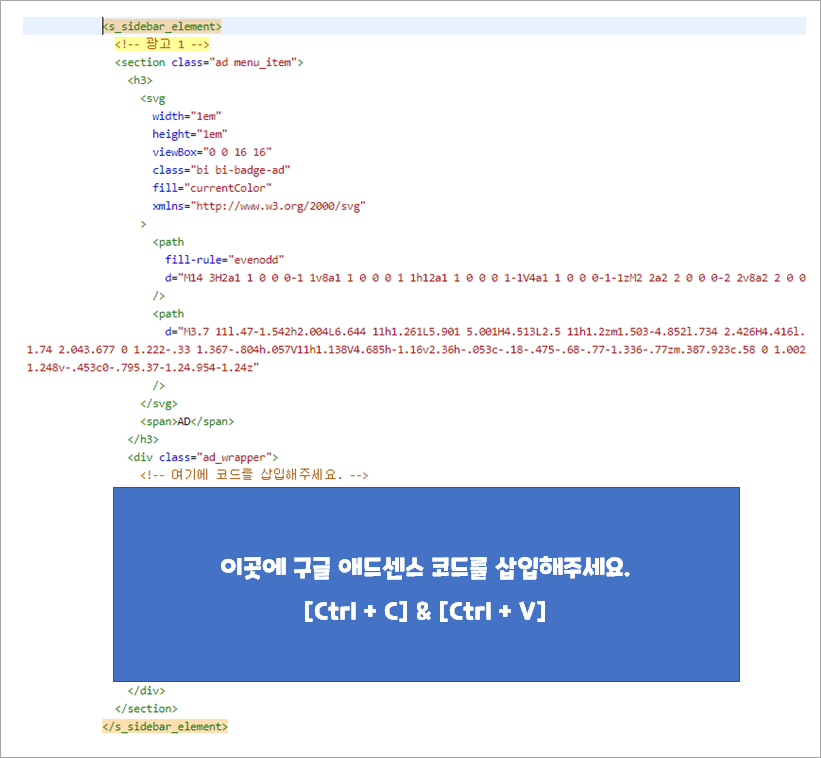821x758 pixels.
Task: Click the fill-rule="evenodd" attribute line
Action: (x=225, y=260)
